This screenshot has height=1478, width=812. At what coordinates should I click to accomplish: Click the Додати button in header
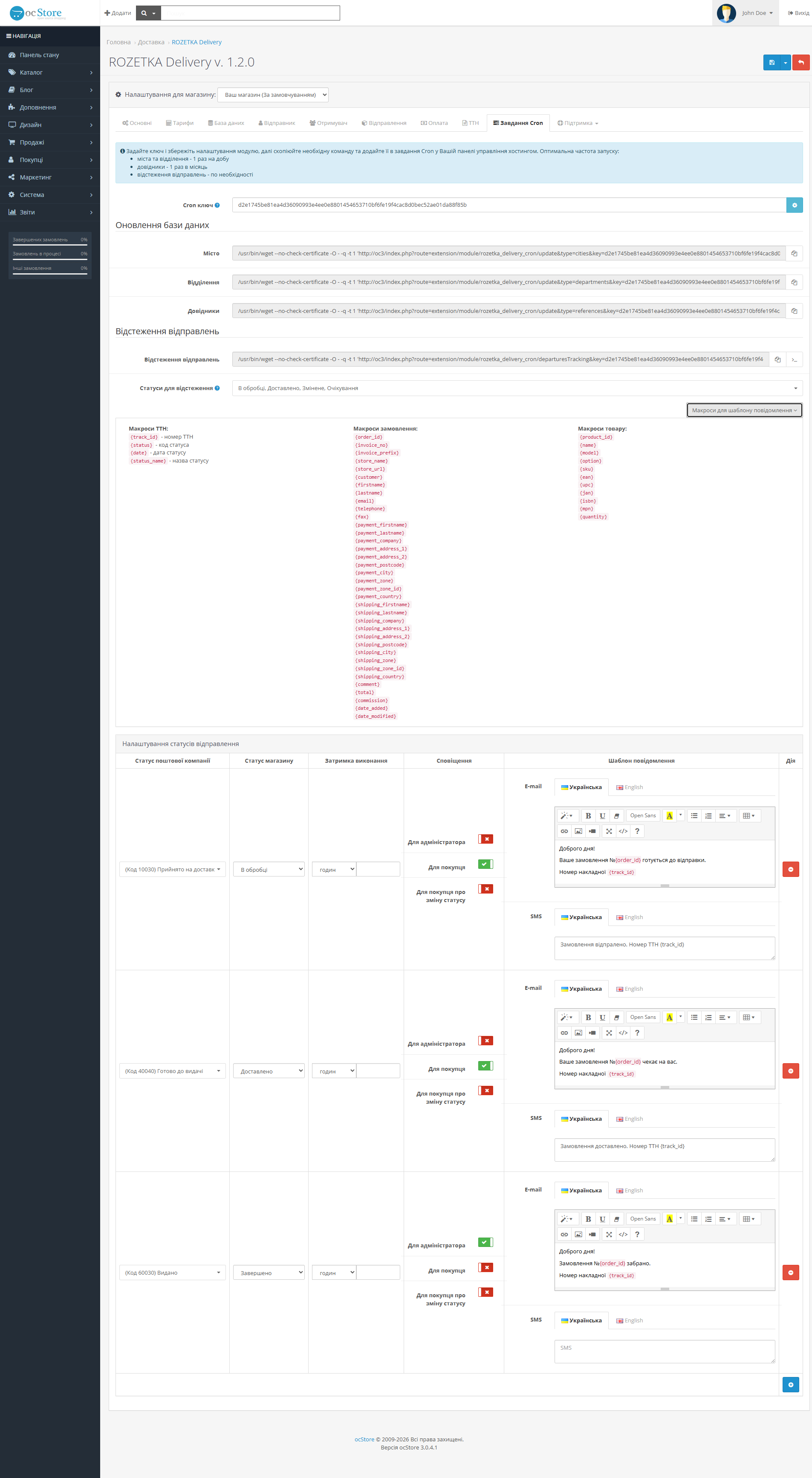coord(118,13)
